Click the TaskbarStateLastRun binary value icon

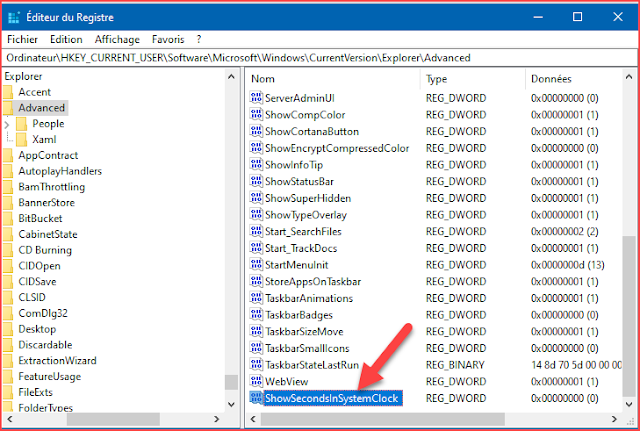pos(256,364)
